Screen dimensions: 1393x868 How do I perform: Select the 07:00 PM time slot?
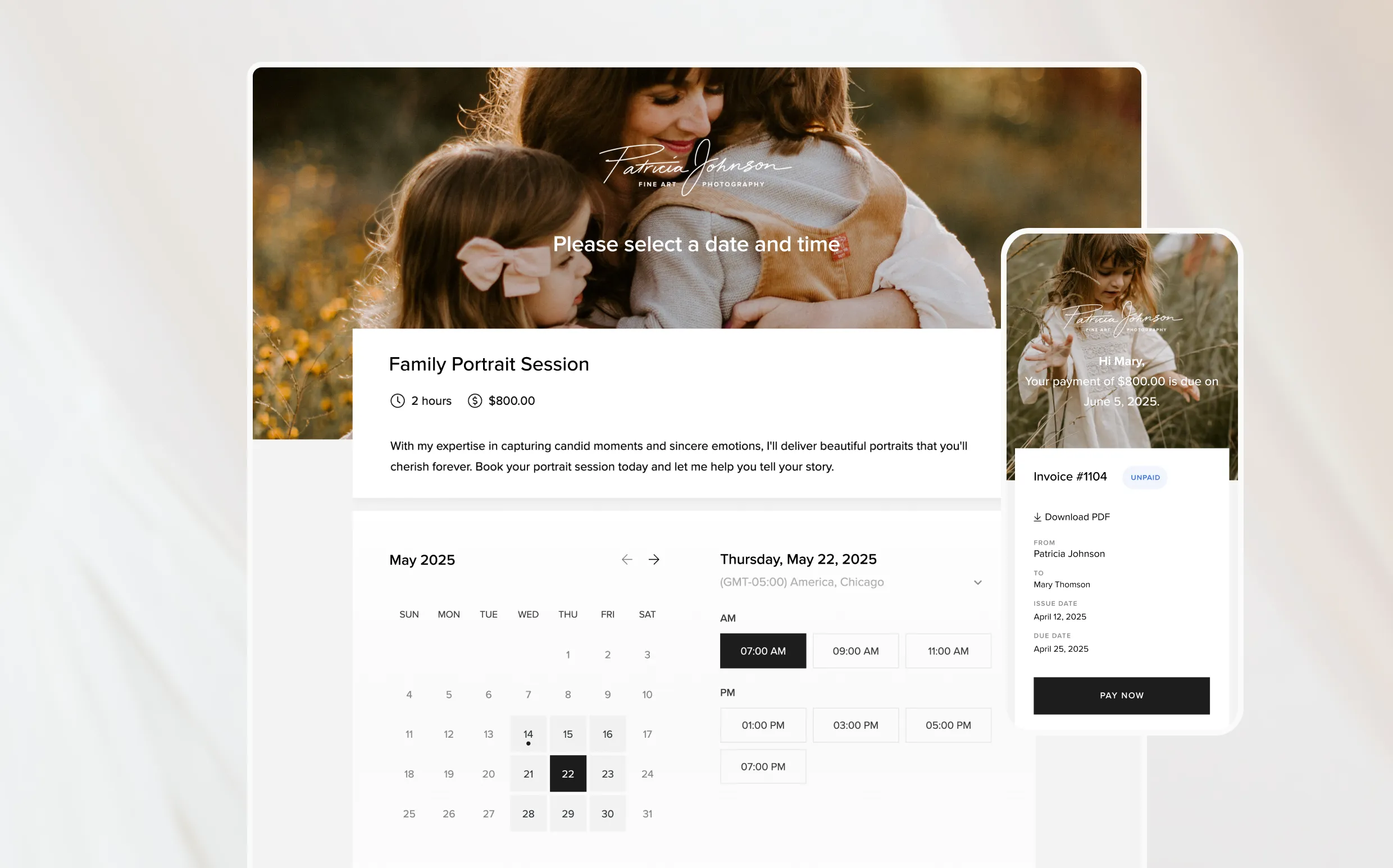click(763, 766)
